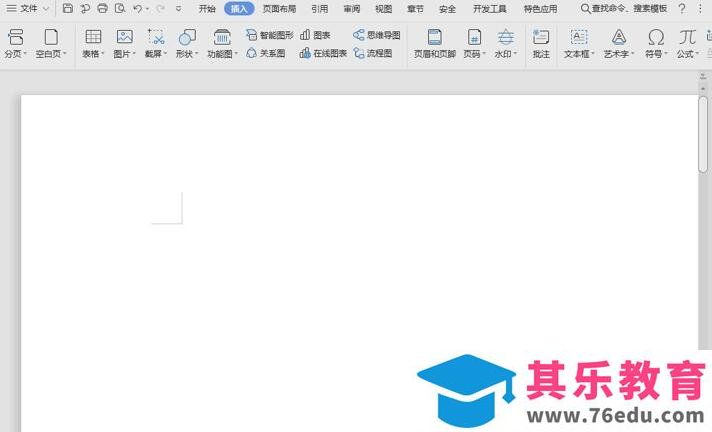712x432 pixels.
Task: Insert a 思维导图 mind map
Action: point(377,35)
